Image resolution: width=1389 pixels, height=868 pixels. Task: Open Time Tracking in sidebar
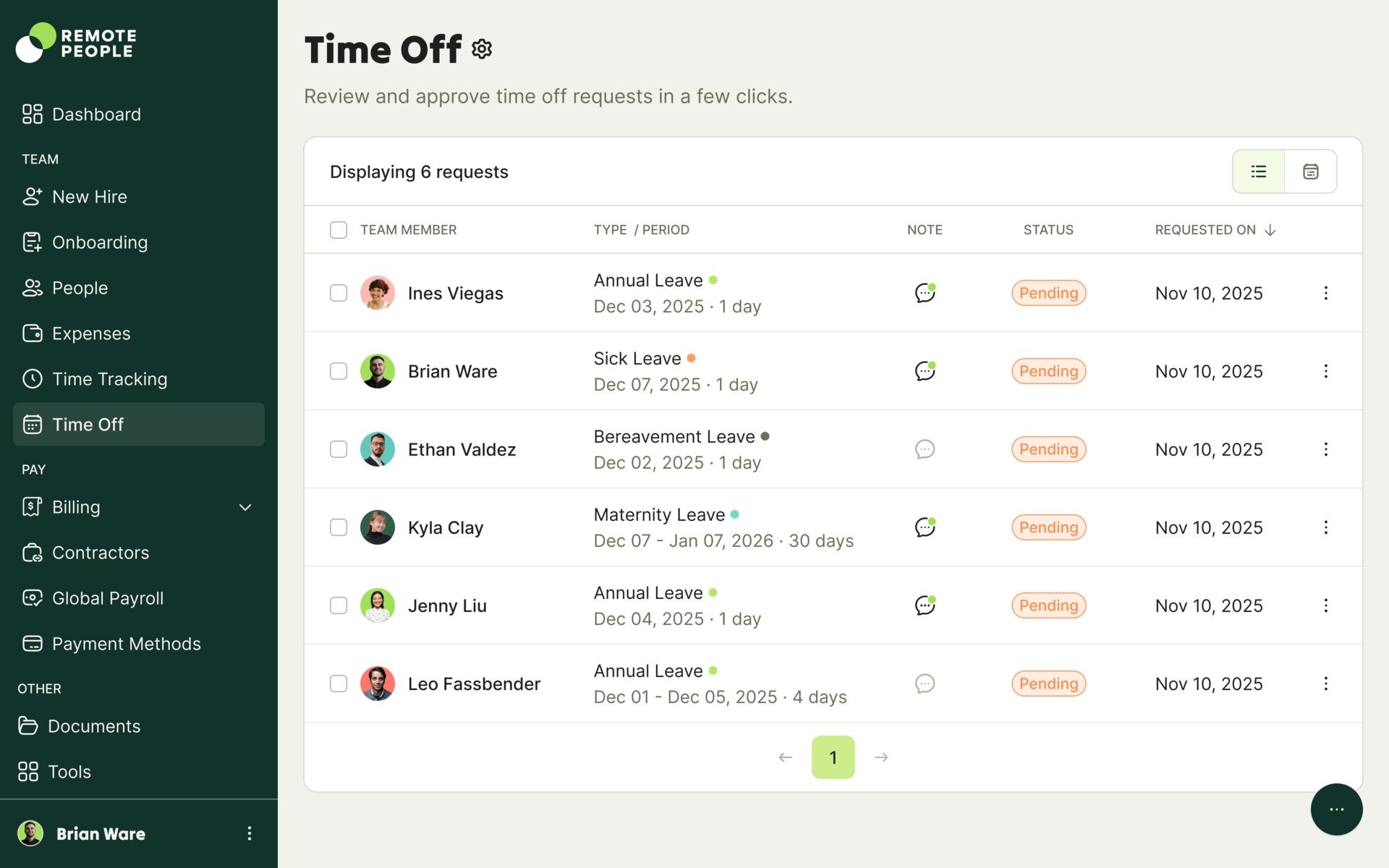coord(109,379)
